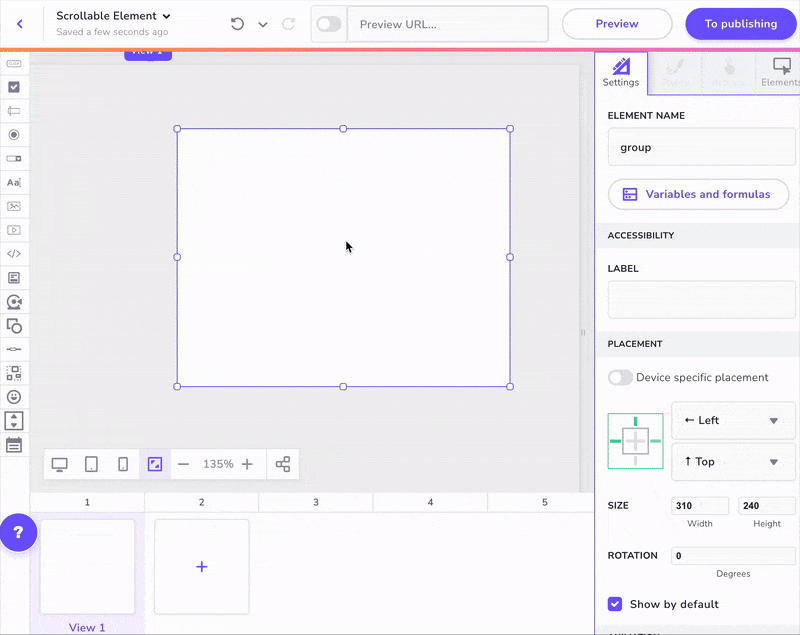The image size is (800, 635).
Task: Select the emoji element tool
Action: (14, 397)
